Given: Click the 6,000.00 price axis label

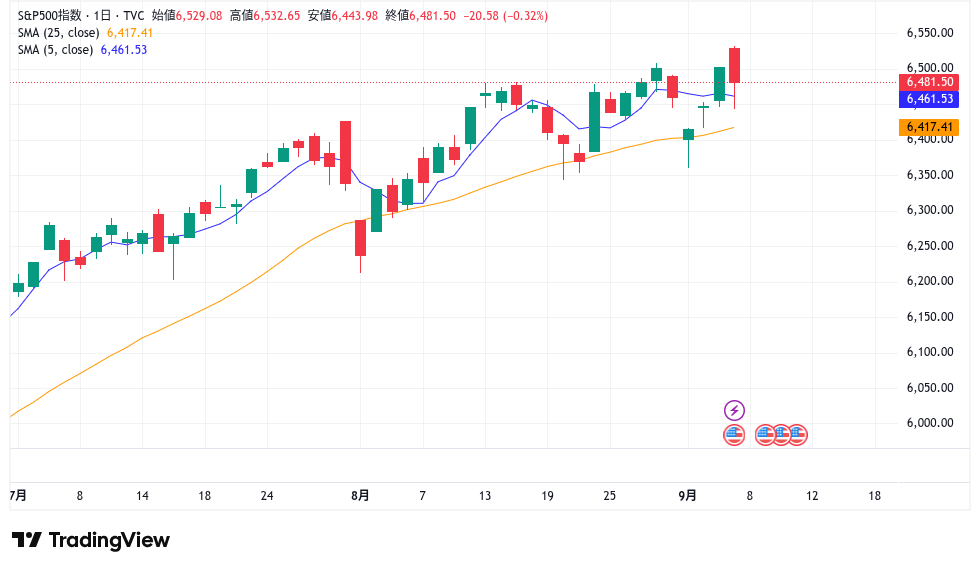Looking at the screenshot, I should click(x=929, y=423).
